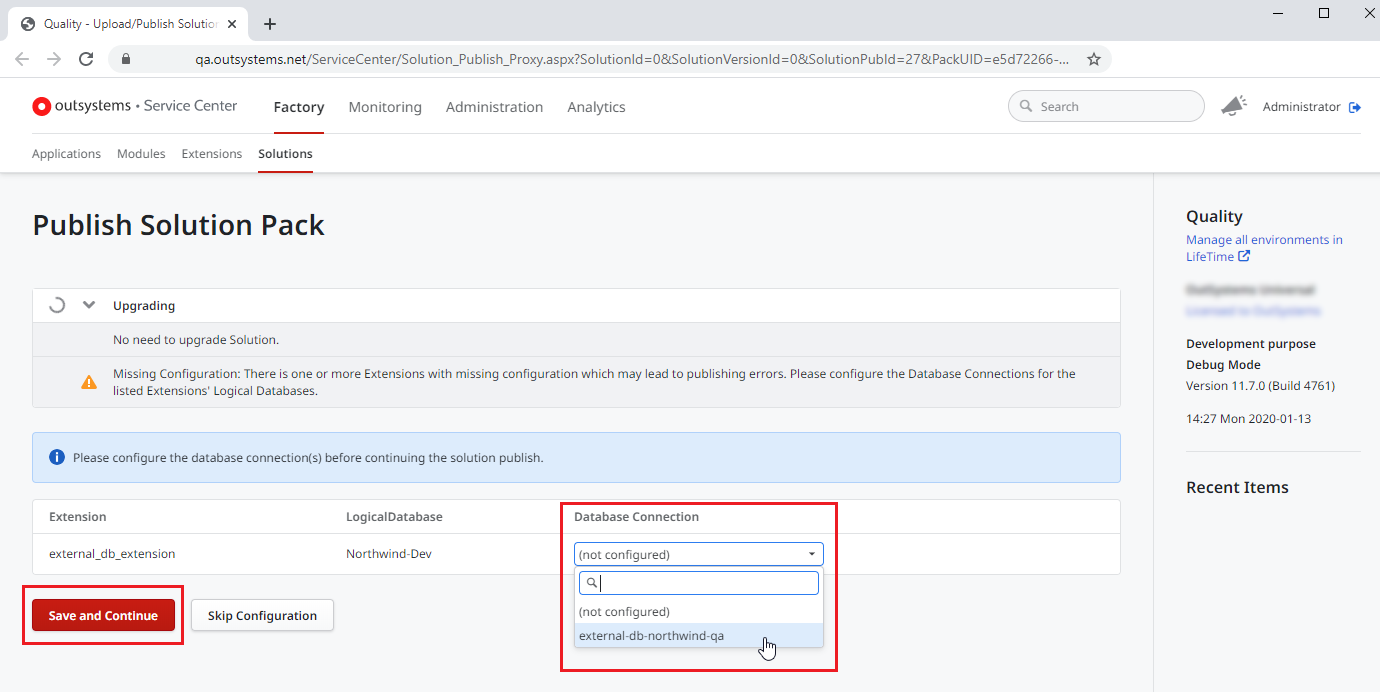This screenshot has width=1380, height=692.
Task: Click the OutSystems logo
Action: click(x=41, y=105)
